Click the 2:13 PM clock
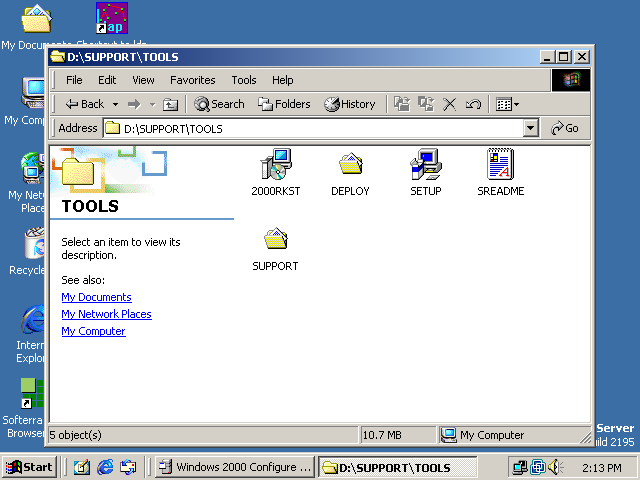The width and height of the screenshot is (640, 480). (602, 468)
